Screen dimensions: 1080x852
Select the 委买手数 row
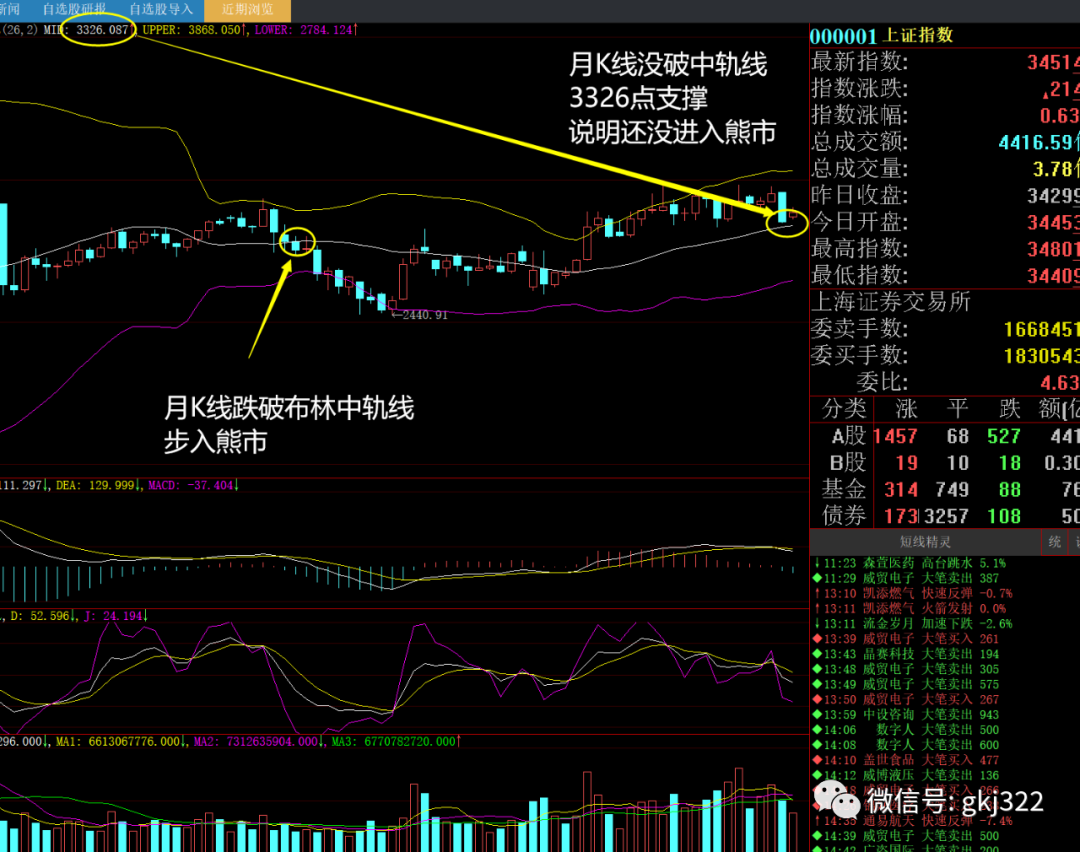pos(945,355)
